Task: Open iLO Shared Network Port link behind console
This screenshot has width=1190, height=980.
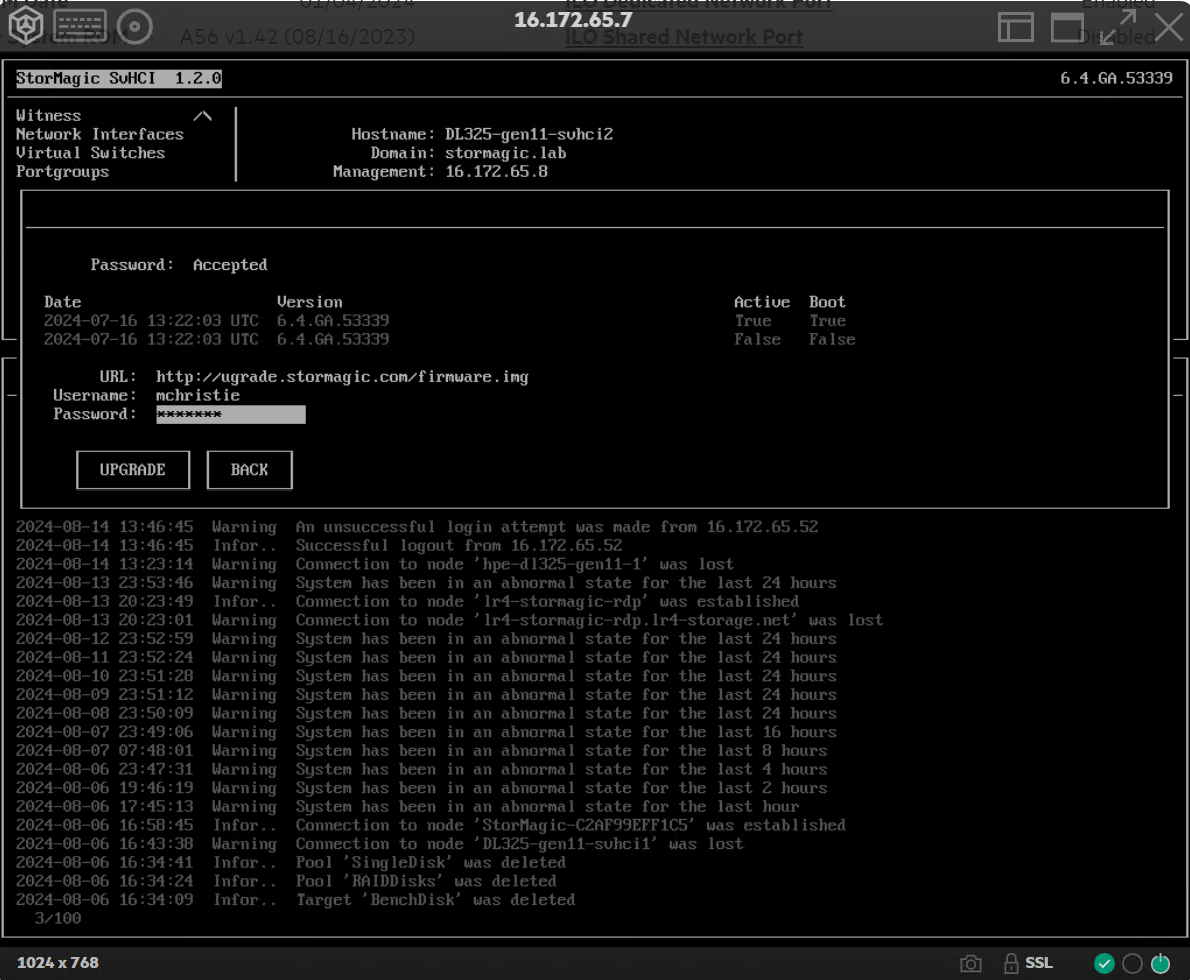Action: coord(684,37)
